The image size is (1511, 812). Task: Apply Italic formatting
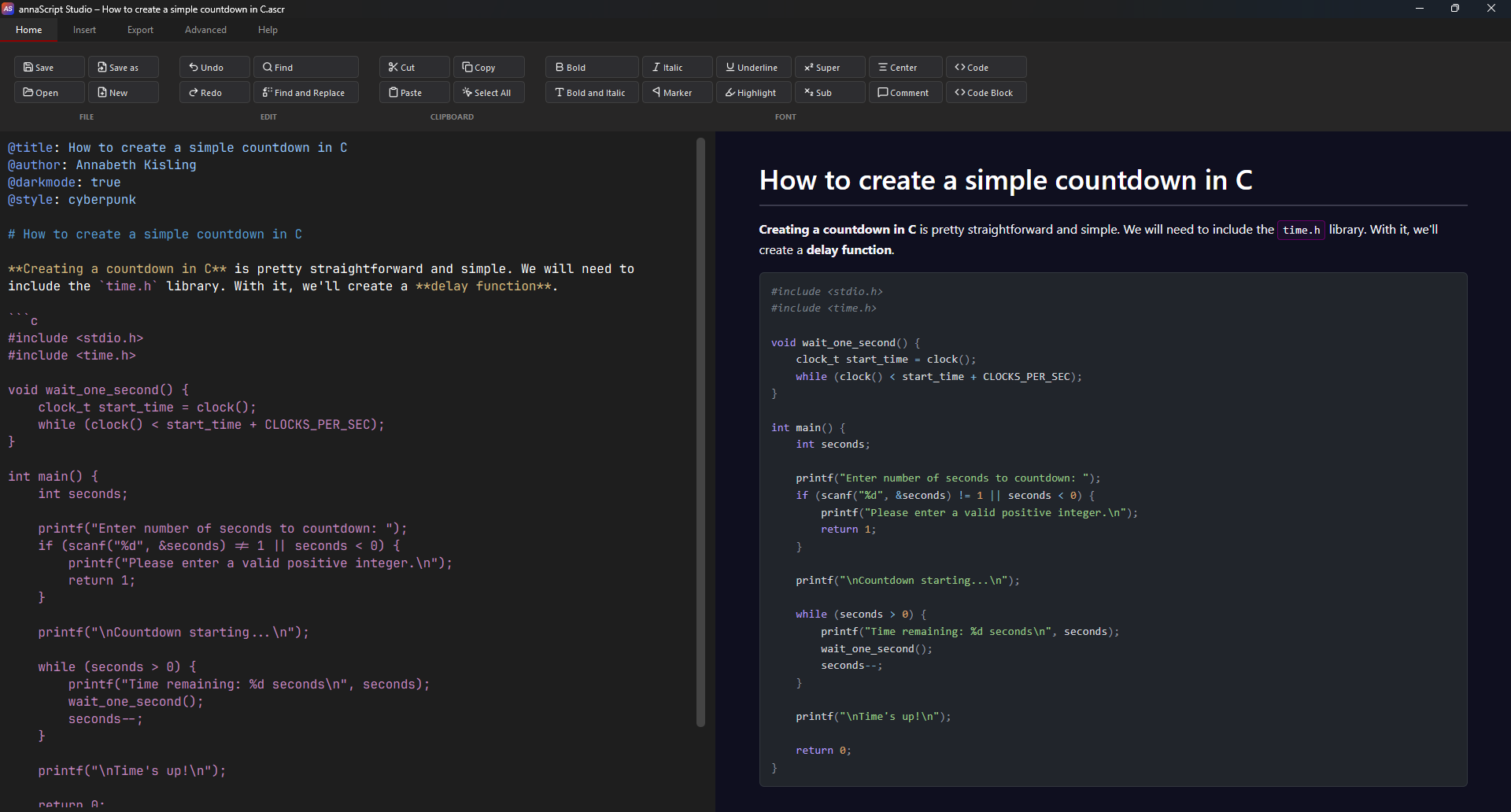coord(677,67)
